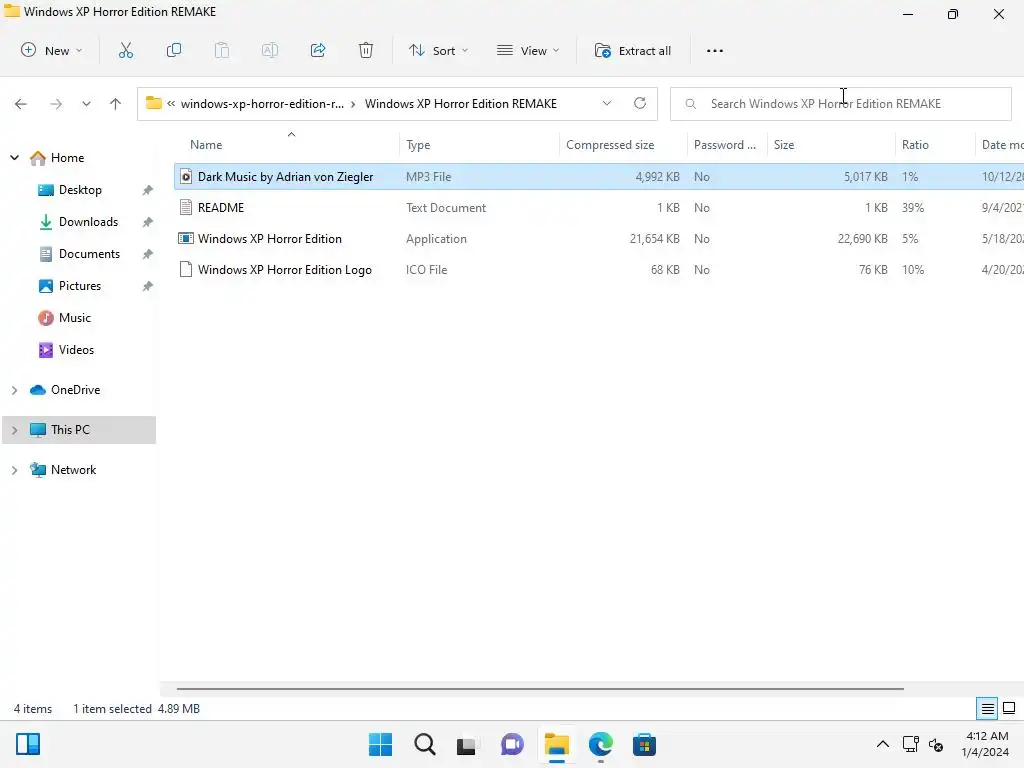The height and width of the screenshot is (768, 1024).
Task: Click the muted volume tray icon
Action: pyautogui.click(x=936, y=744)
